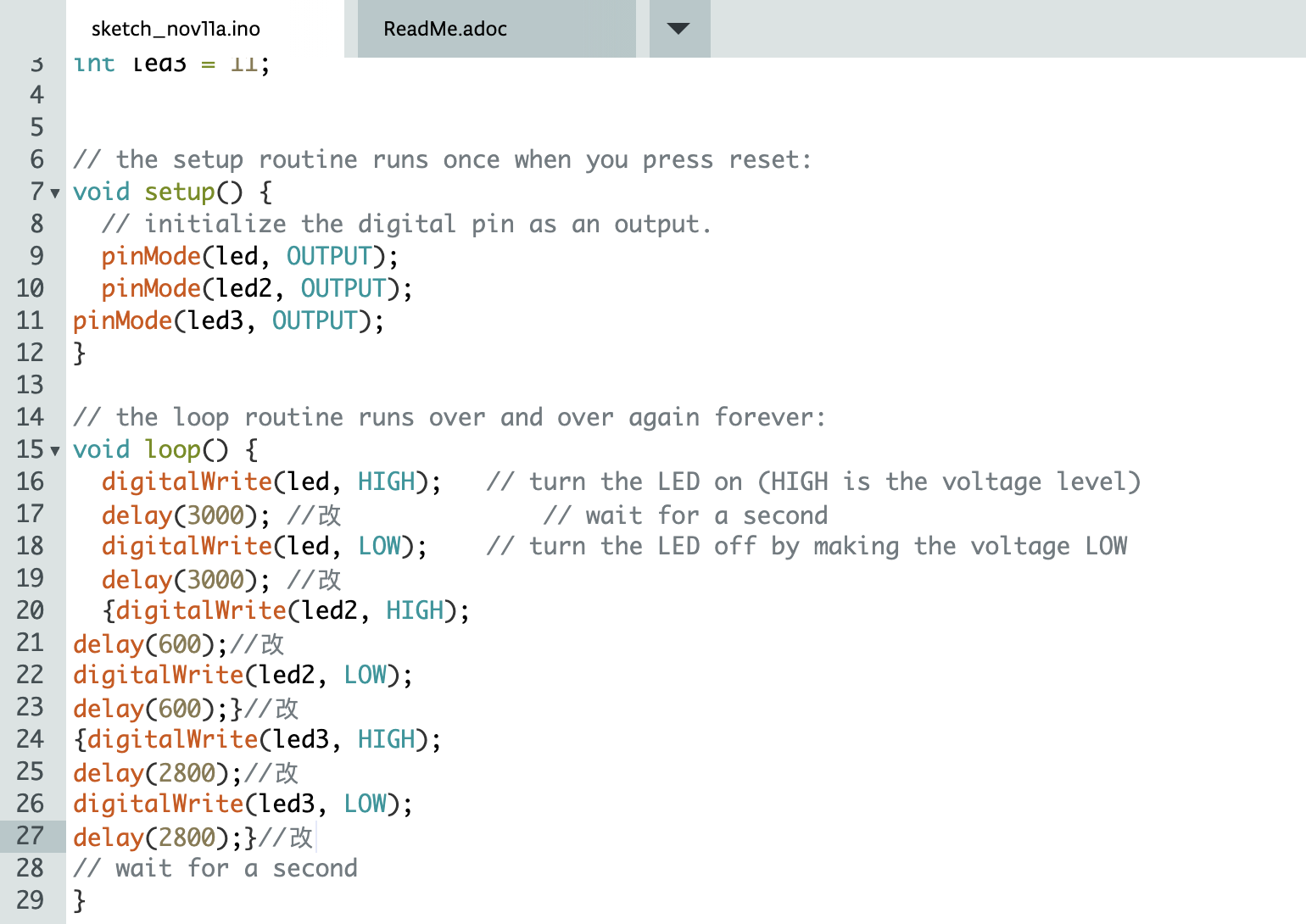The width and height of the screenshot is (1306, 924).
Task: Open the tab options dropdown arrow
Action: point(678,29)
